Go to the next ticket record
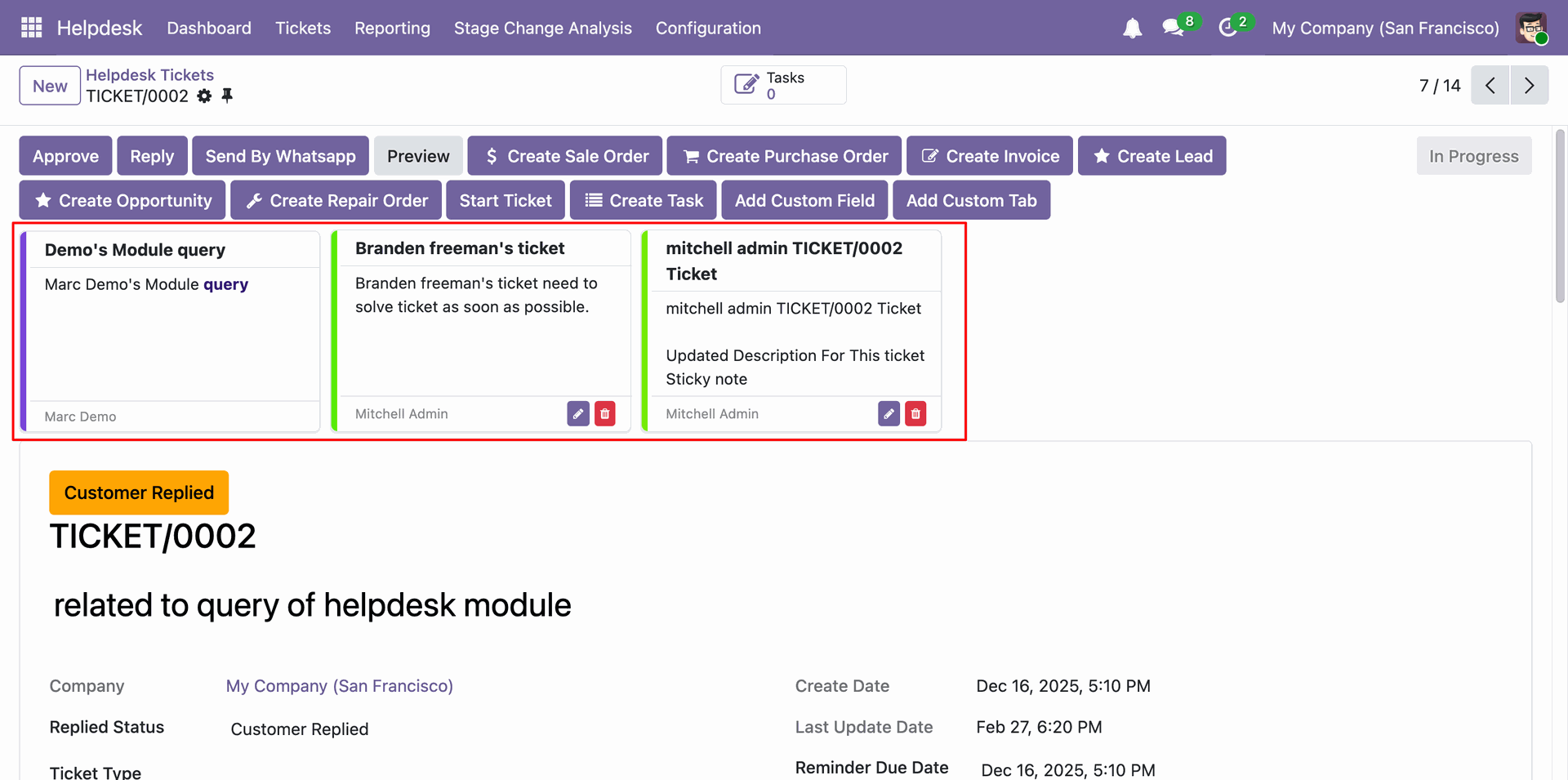The image size is (1568, 780). coord(1529,86)
